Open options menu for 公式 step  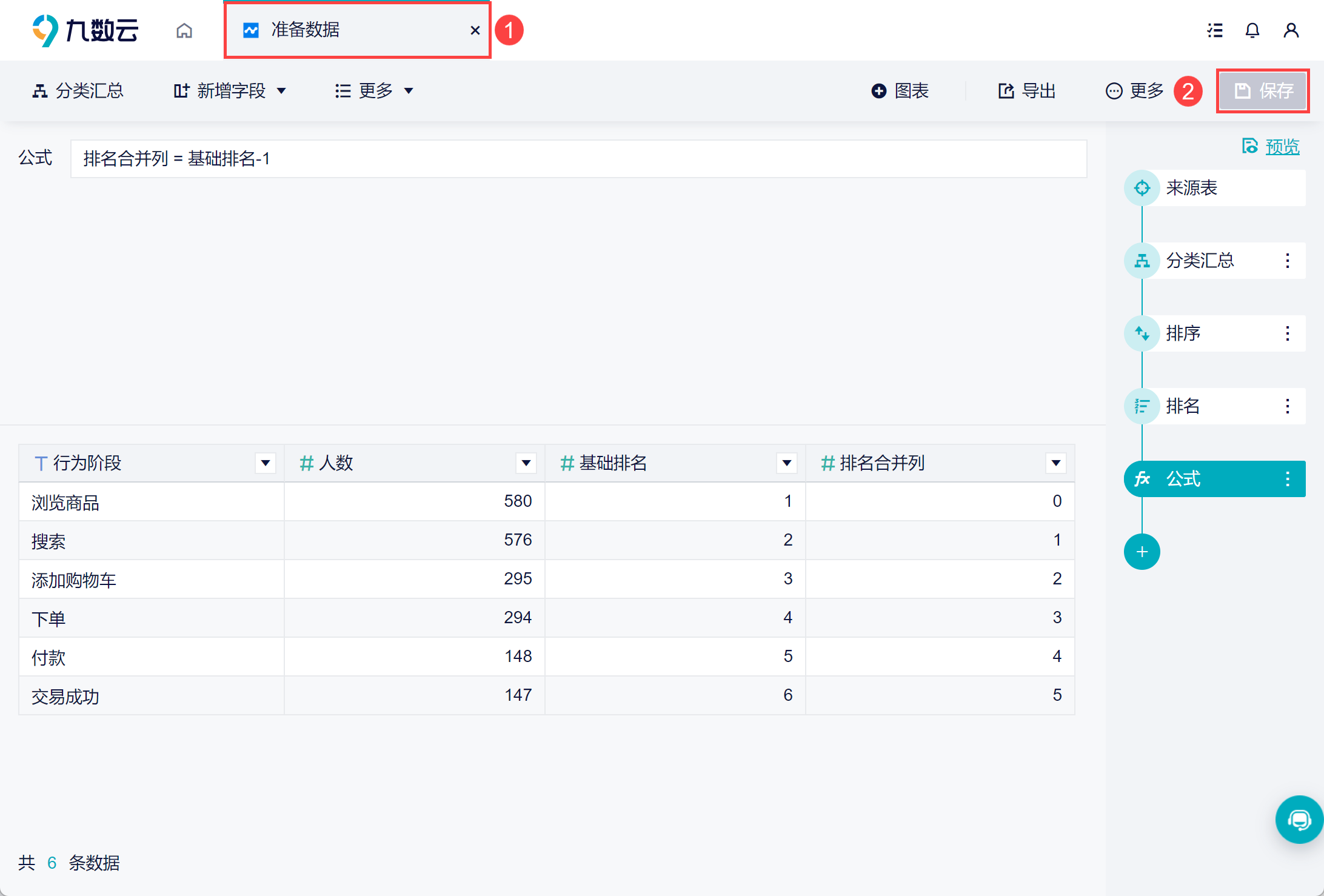pyautogui.click(x=1288, y=479)
